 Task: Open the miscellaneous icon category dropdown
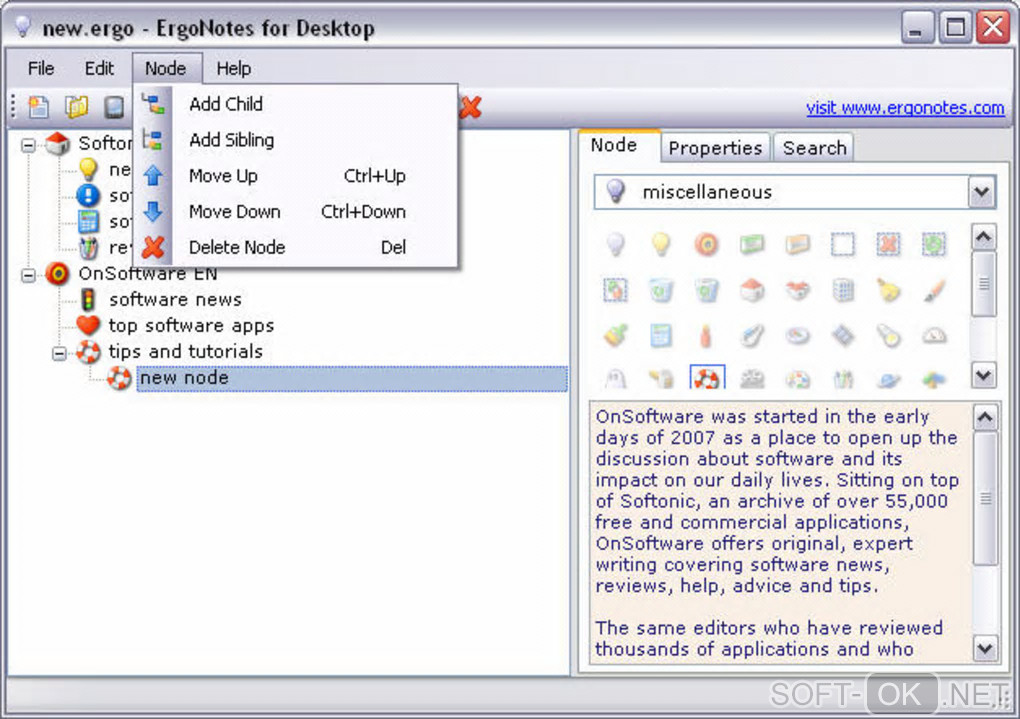(982, 192)
